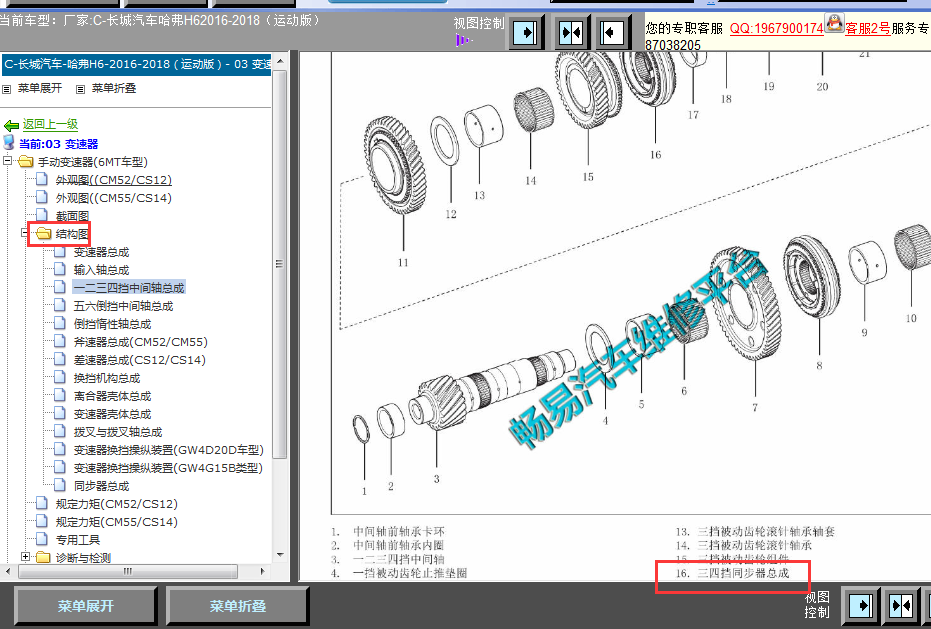
Task: Click the 返回上一级 back link
Action: [x=50, y=124]
